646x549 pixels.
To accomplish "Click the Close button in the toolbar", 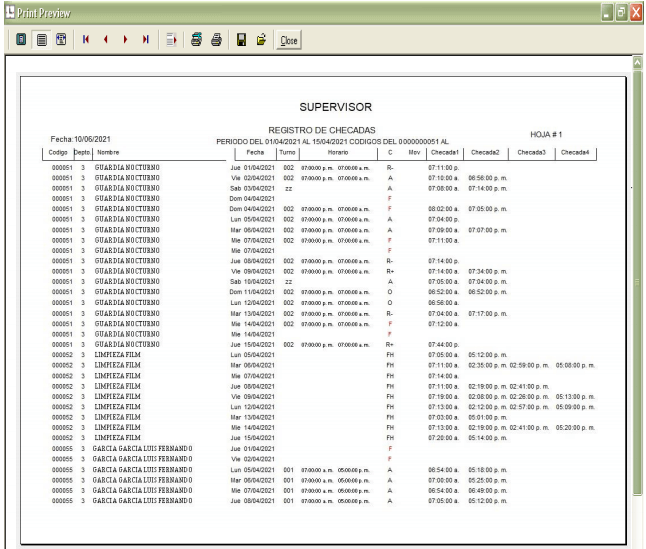I will coord(289,38).
